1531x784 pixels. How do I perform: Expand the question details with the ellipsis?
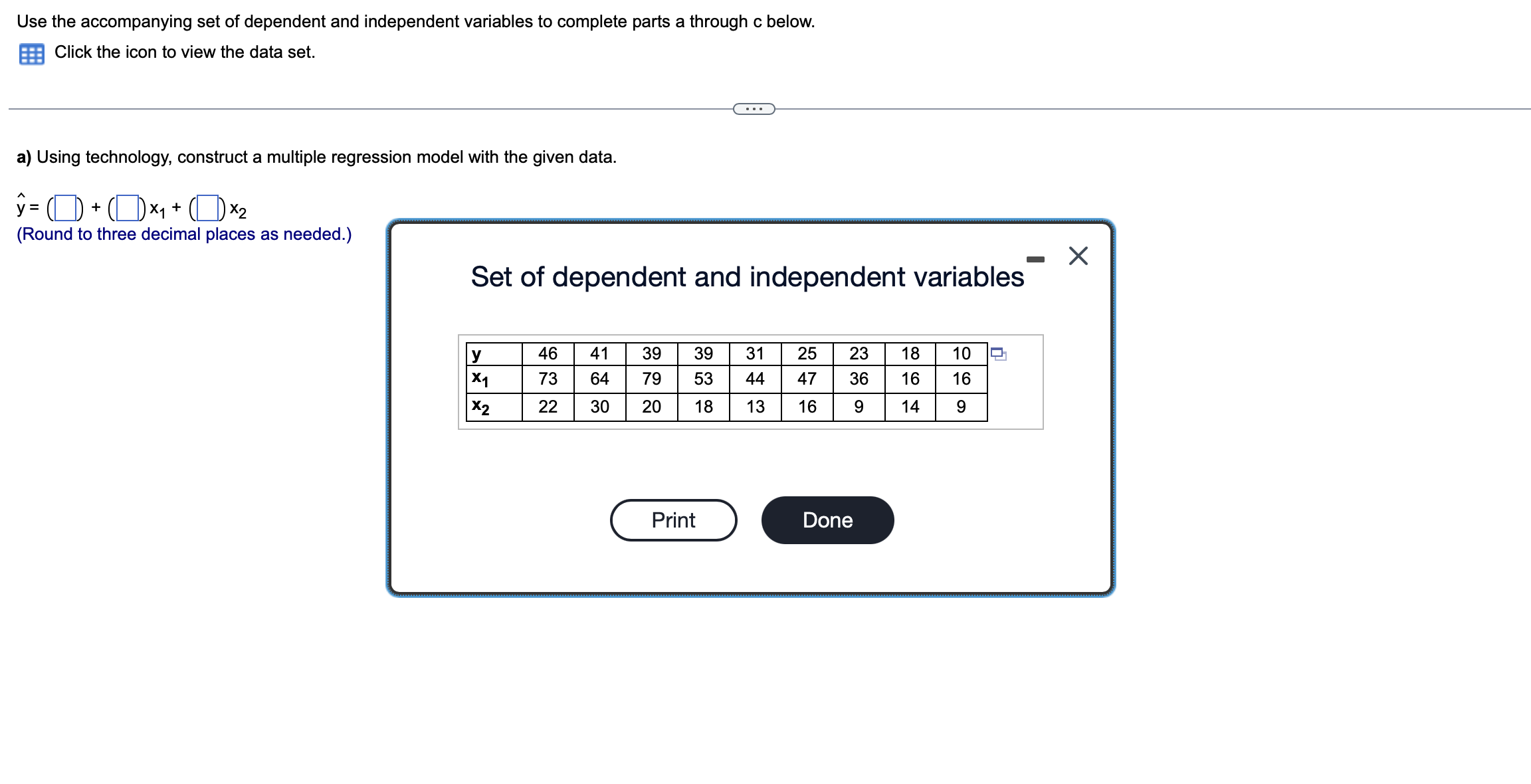click(754, 108)
